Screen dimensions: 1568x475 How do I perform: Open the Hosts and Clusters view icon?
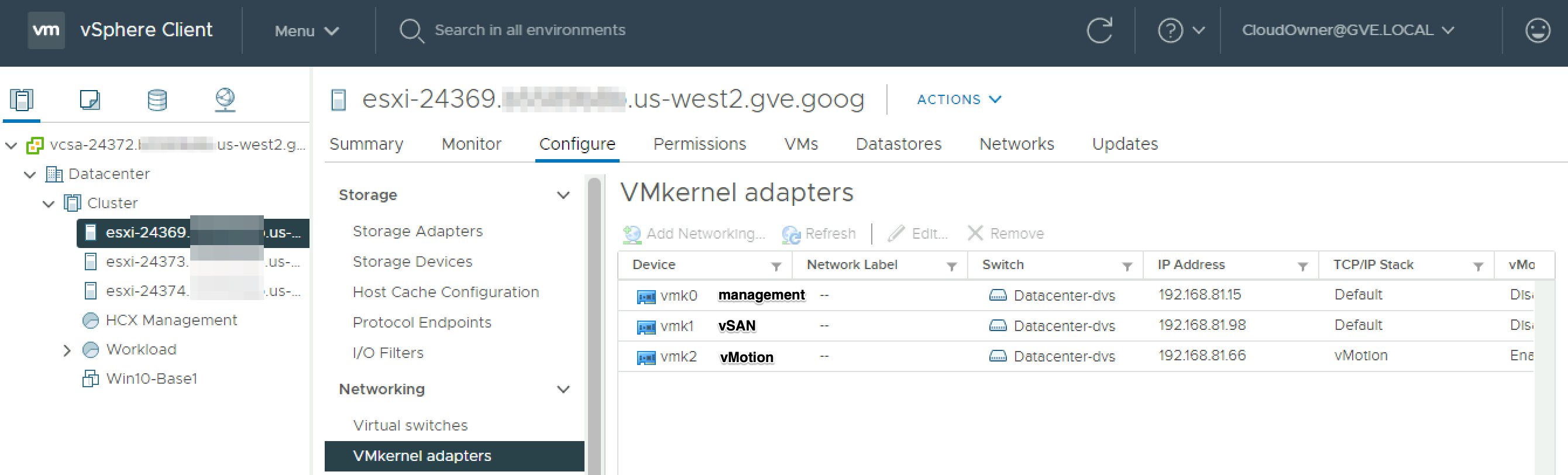tap(21, 100)
